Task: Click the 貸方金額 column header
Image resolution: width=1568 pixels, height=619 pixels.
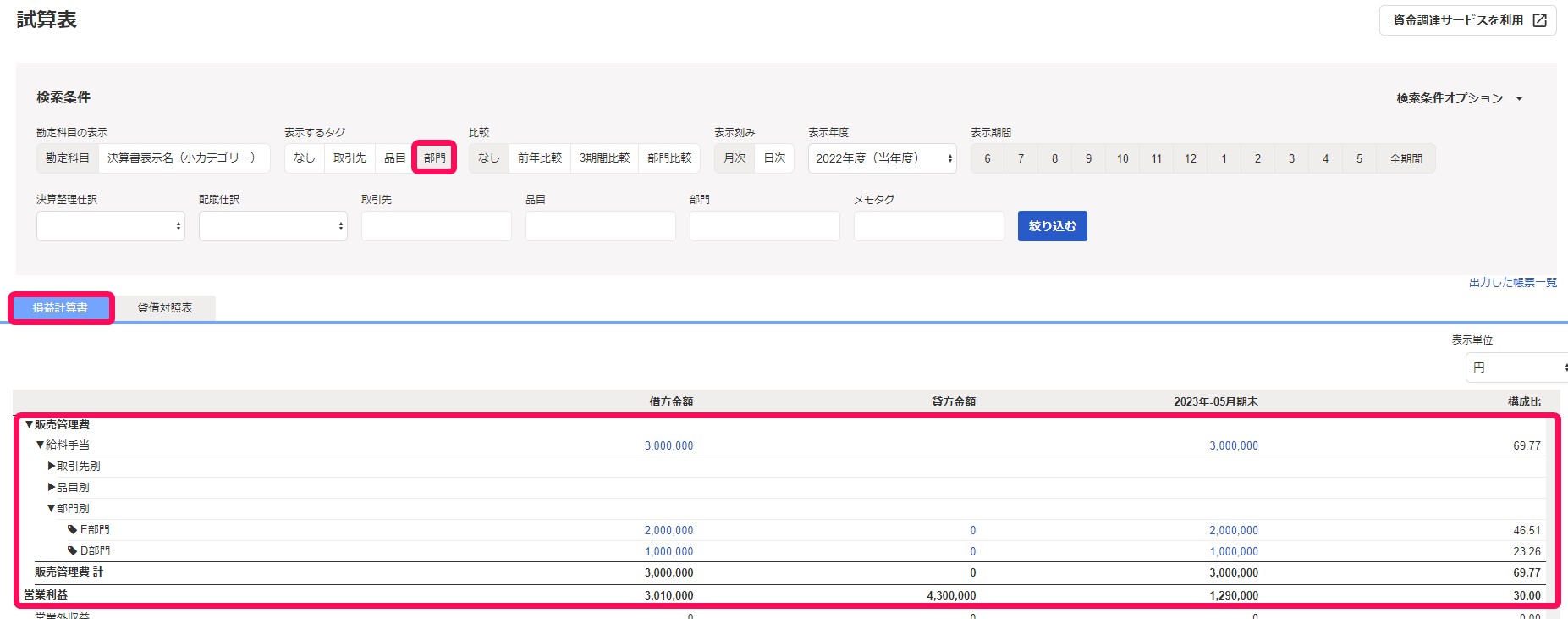Action: tap(954, 401)
